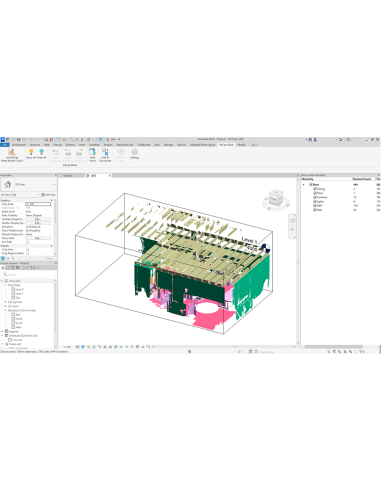The height and width of the screenshot is (492, 381).
Task: Collapse the Views (all) tree node
Action: 2,281
